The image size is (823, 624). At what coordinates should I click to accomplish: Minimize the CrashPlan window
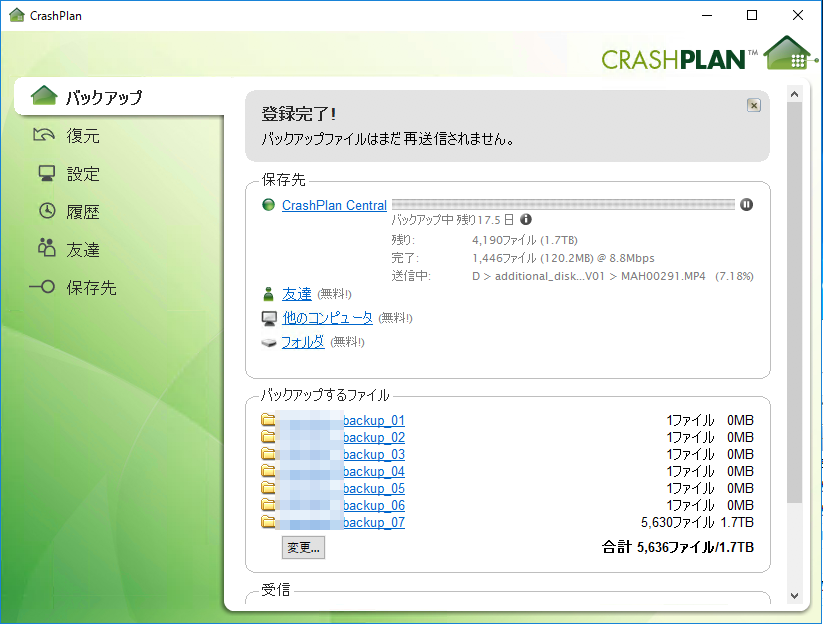click(x=707, y=15)
